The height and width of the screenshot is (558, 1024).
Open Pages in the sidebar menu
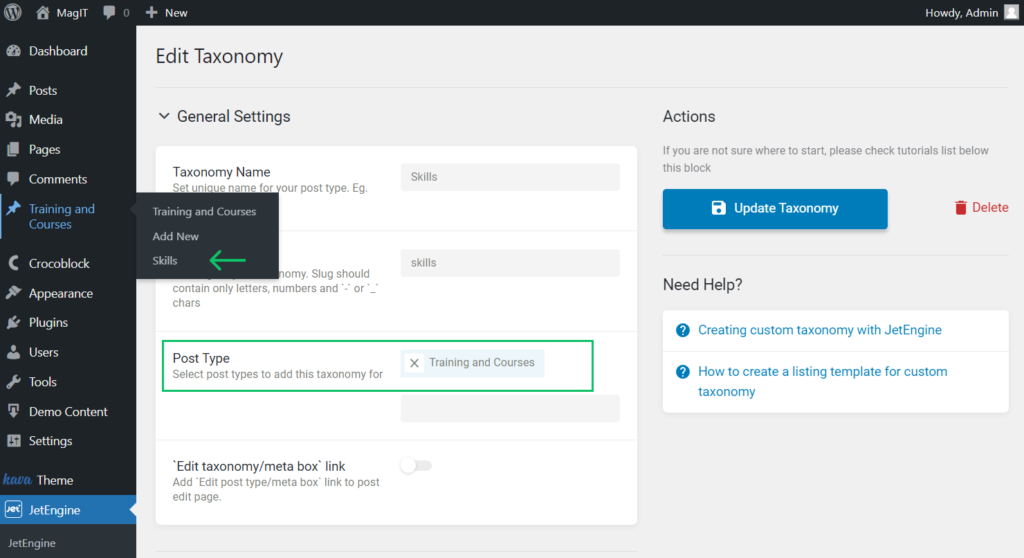[x=44, y=149]
